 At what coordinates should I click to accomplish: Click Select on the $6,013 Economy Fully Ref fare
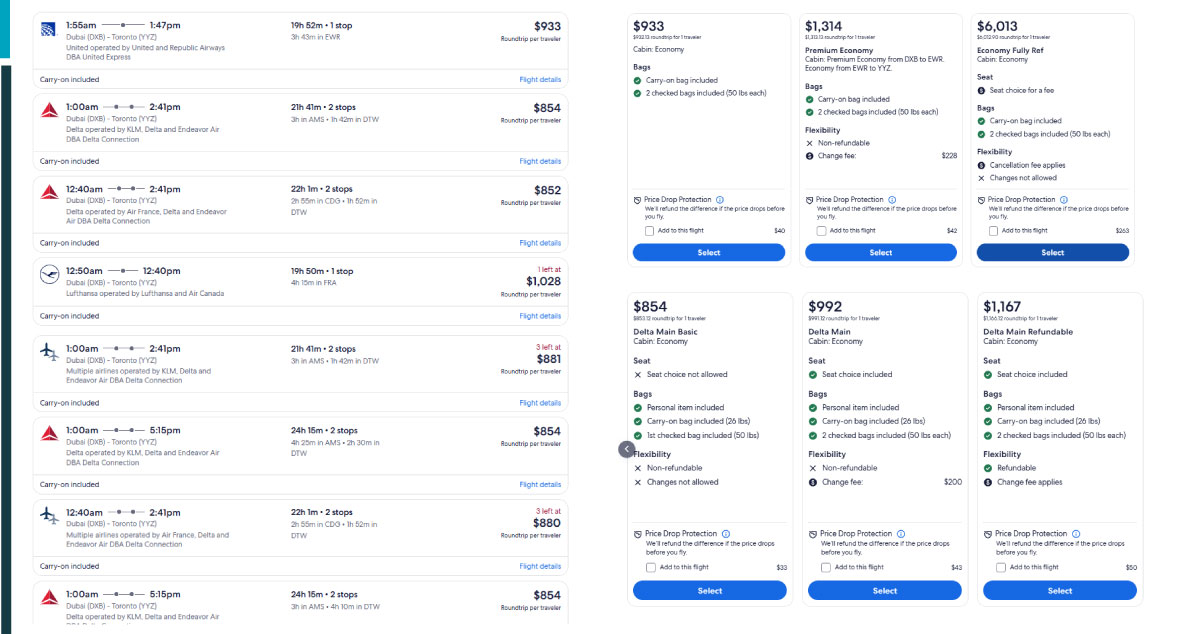(1052, 252)
